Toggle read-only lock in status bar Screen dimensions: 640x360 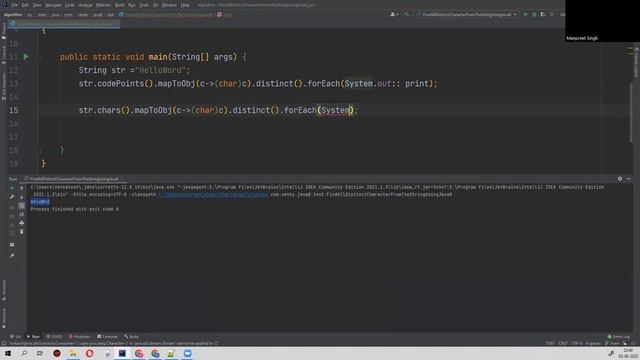624,343
